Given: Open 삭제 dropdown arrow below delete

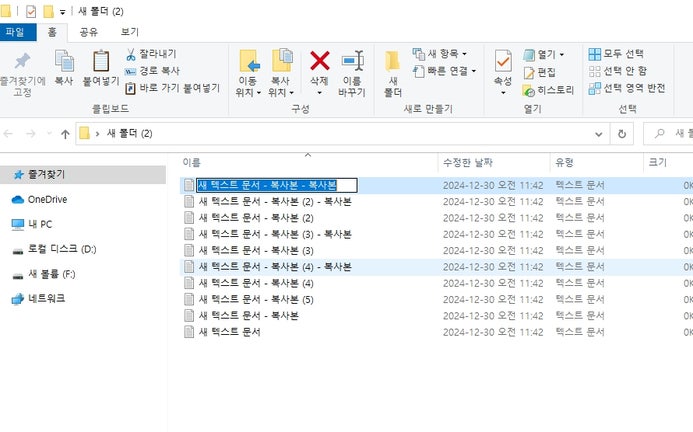Looking at the screenshot, I should pyautogui.click(x=319, y=93).
